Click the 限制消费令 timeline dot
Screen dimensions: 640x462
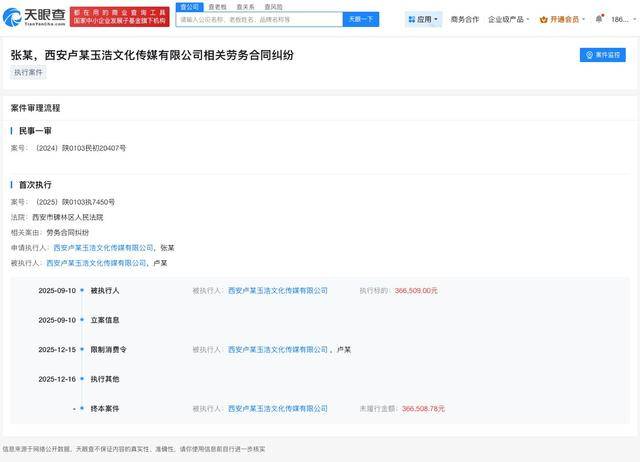click(x=82, y=349)
